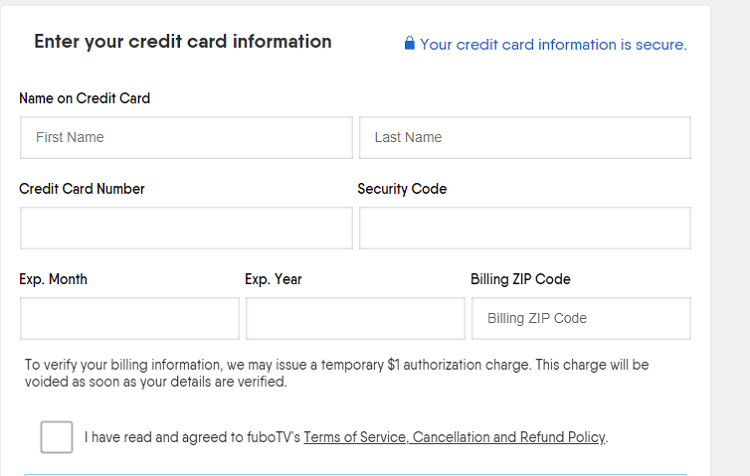Image resolution: width=750 pixels, height=476 pixels.
Task: Click the 'Enter your credit card information' heading
Action: 183,42
